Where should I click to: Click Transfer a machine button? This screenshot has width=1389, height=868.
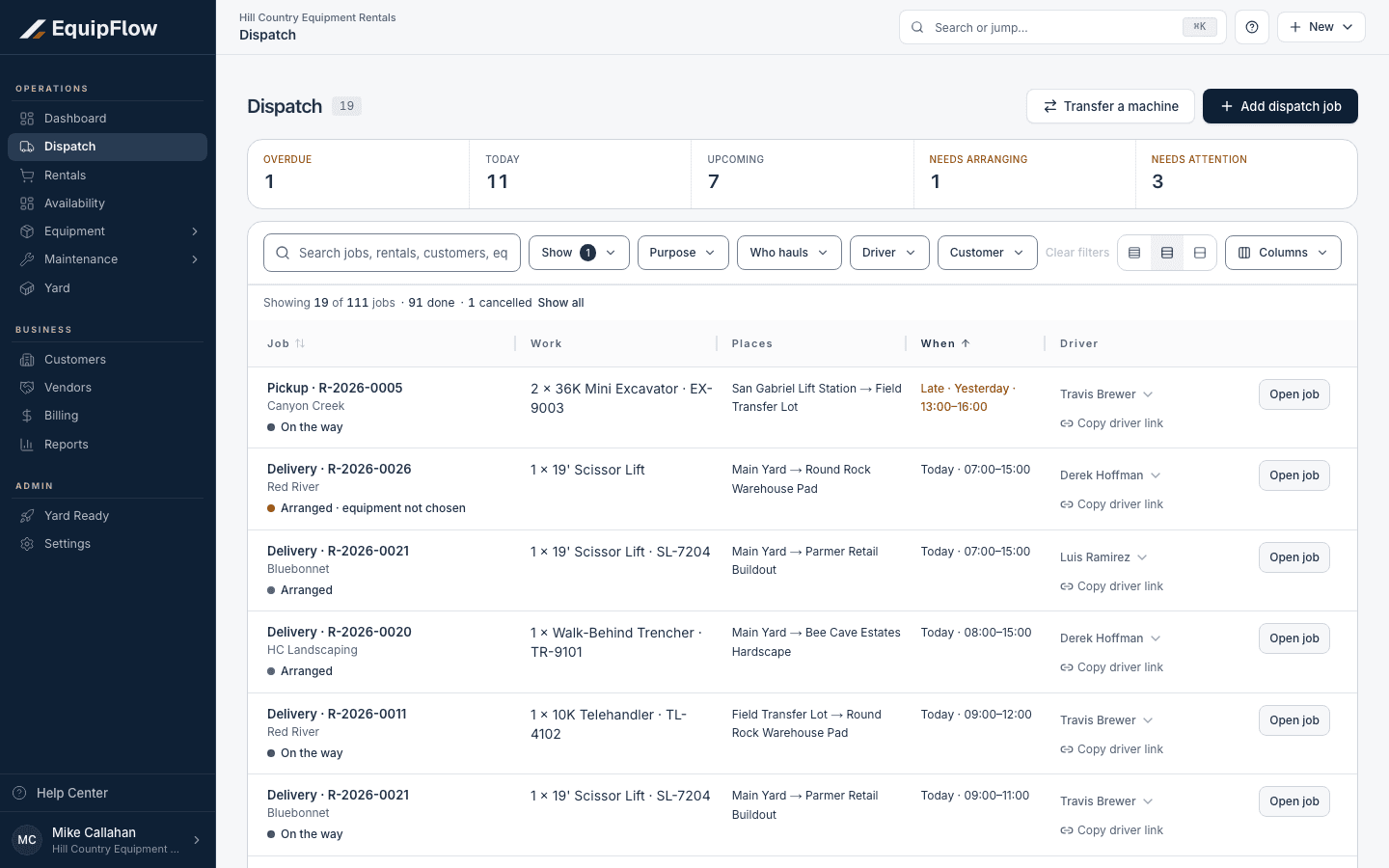(1110, 106)
